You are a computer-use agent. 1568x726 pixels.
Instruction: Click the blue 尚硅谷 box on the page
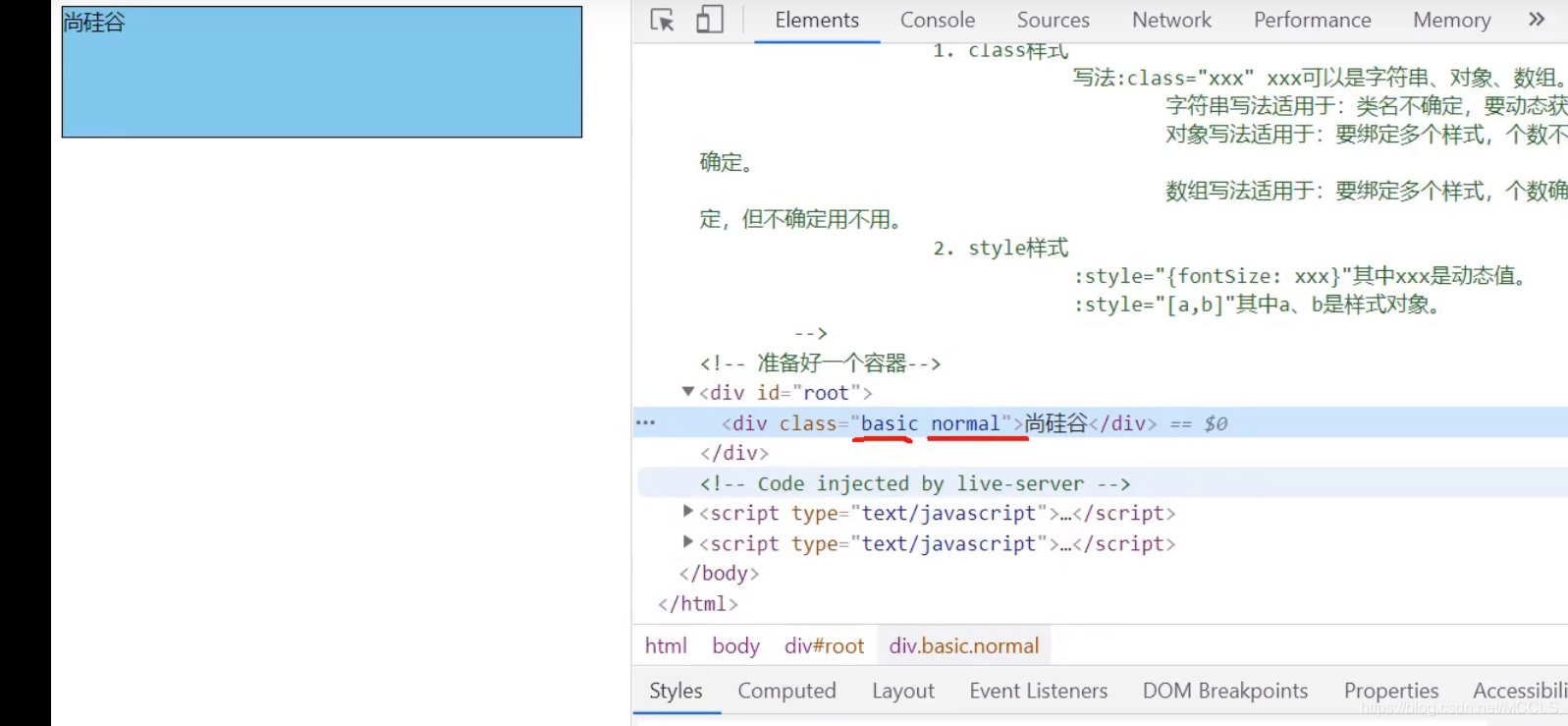322,72
